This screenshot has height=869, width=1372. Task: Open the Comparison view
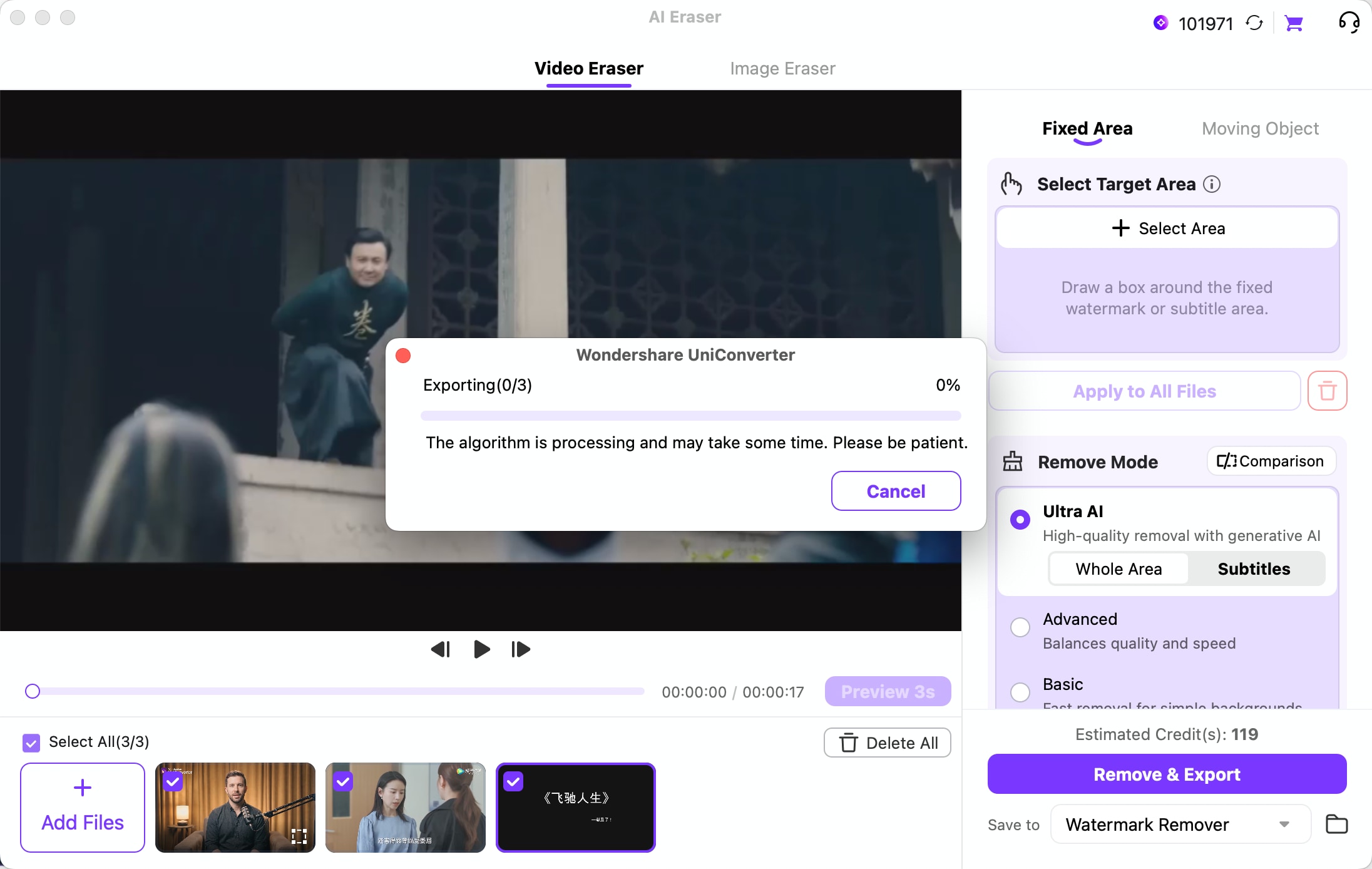[1271, 461]
